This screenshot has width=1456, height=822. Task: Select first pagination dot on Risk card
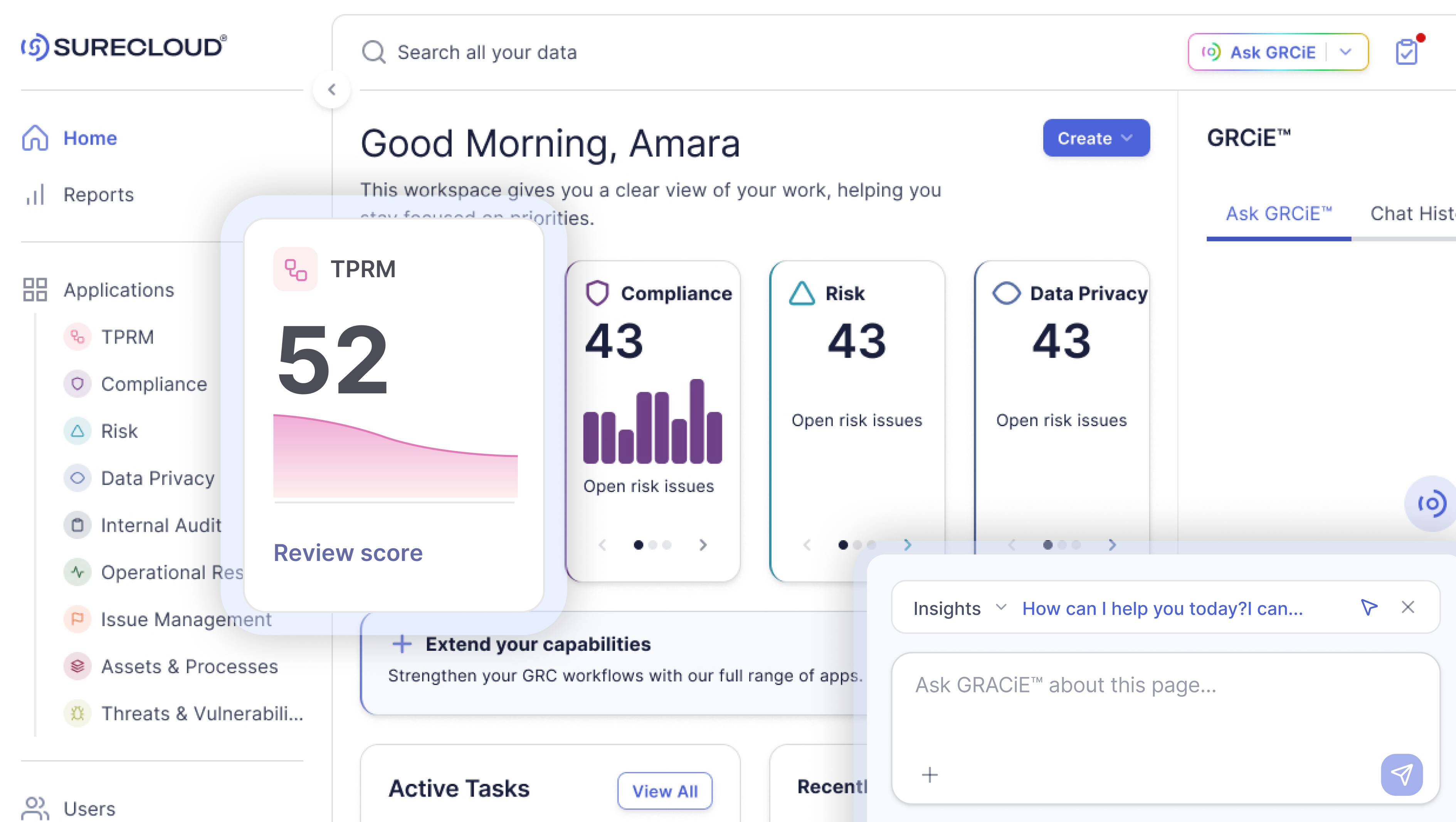pos(843,544)
